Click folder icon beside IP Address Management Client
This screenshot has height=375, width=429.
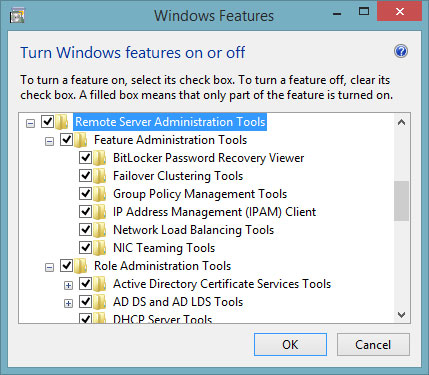(x=99, y=212)
